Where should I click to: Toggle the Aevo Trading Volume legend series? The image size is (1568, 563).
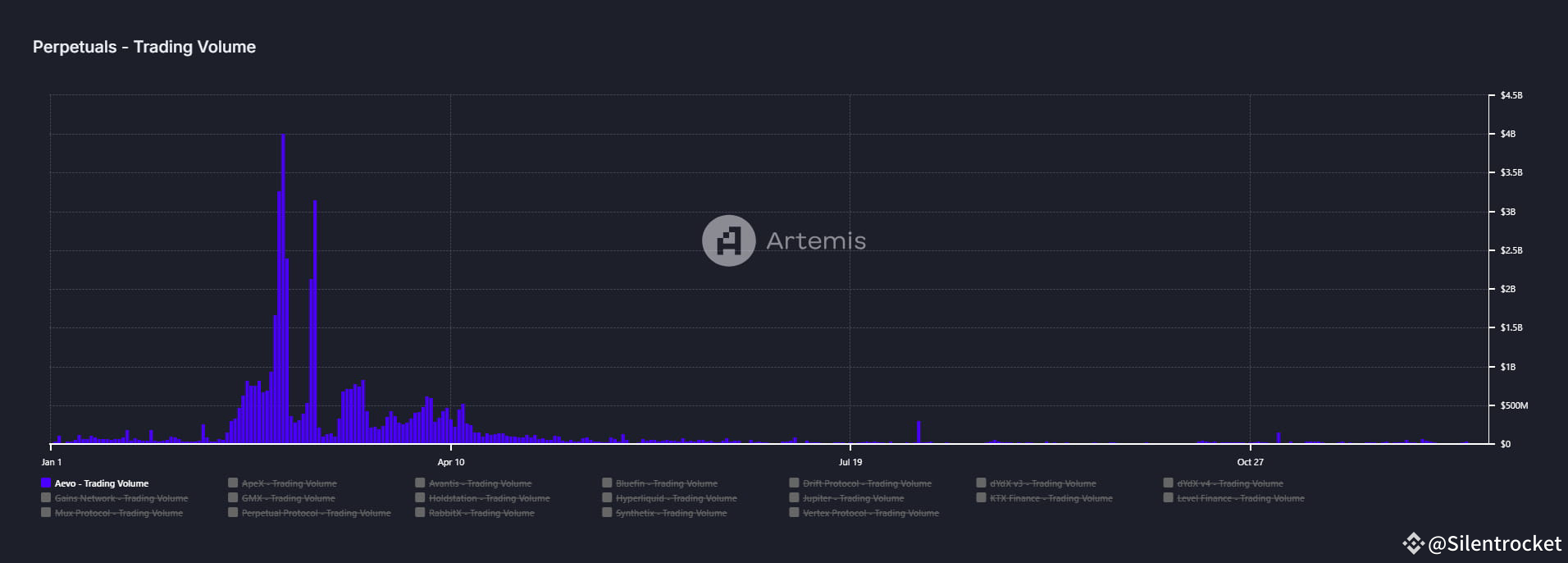[x=94, y=483]
